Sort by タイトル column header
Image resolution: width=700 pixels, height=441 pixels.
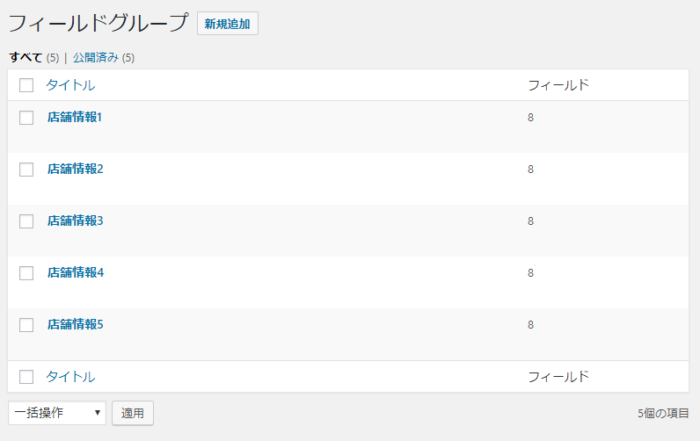(70, 85)
